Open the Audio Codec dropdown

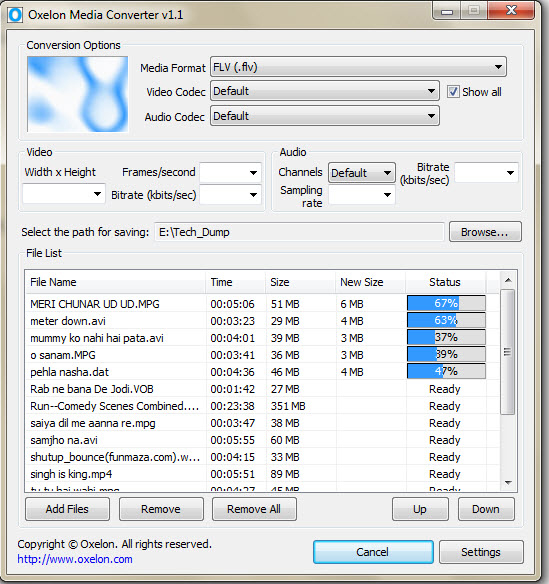(x=325, y=116)
